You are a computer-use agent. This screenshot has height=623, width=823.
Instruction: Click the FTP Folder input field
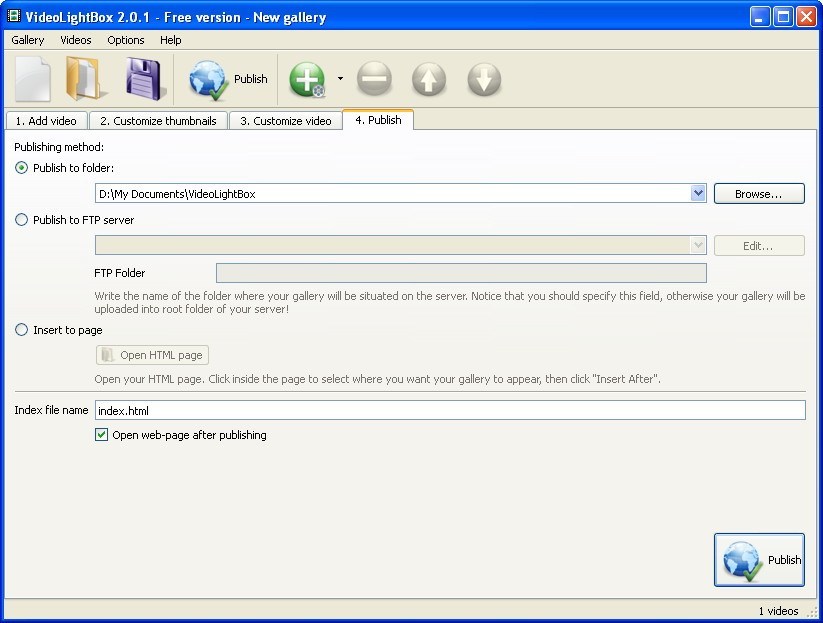tap(461, 273)
